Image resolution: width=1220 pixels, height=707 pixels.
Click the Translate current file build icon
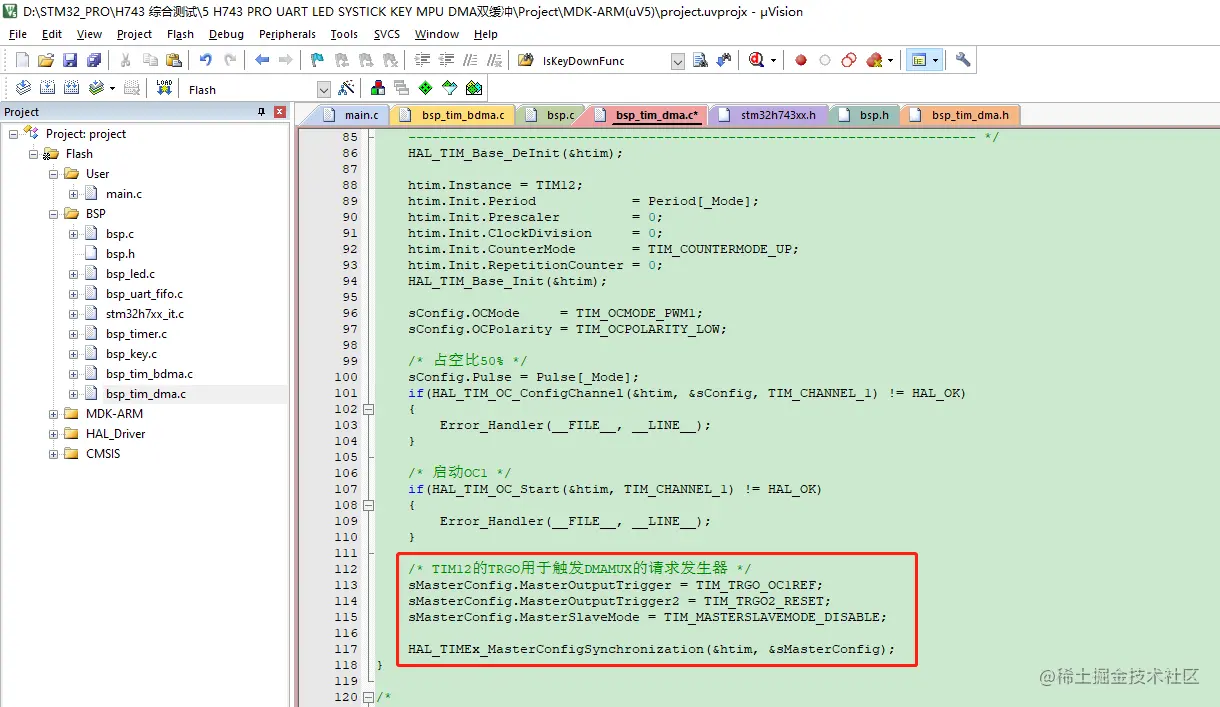[22, 88]
